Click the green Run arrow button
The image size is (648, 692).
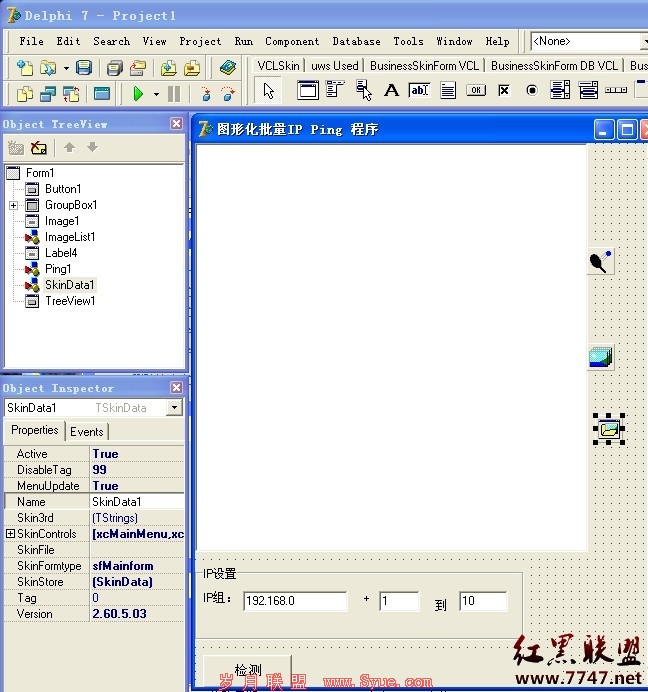(138, 94)
